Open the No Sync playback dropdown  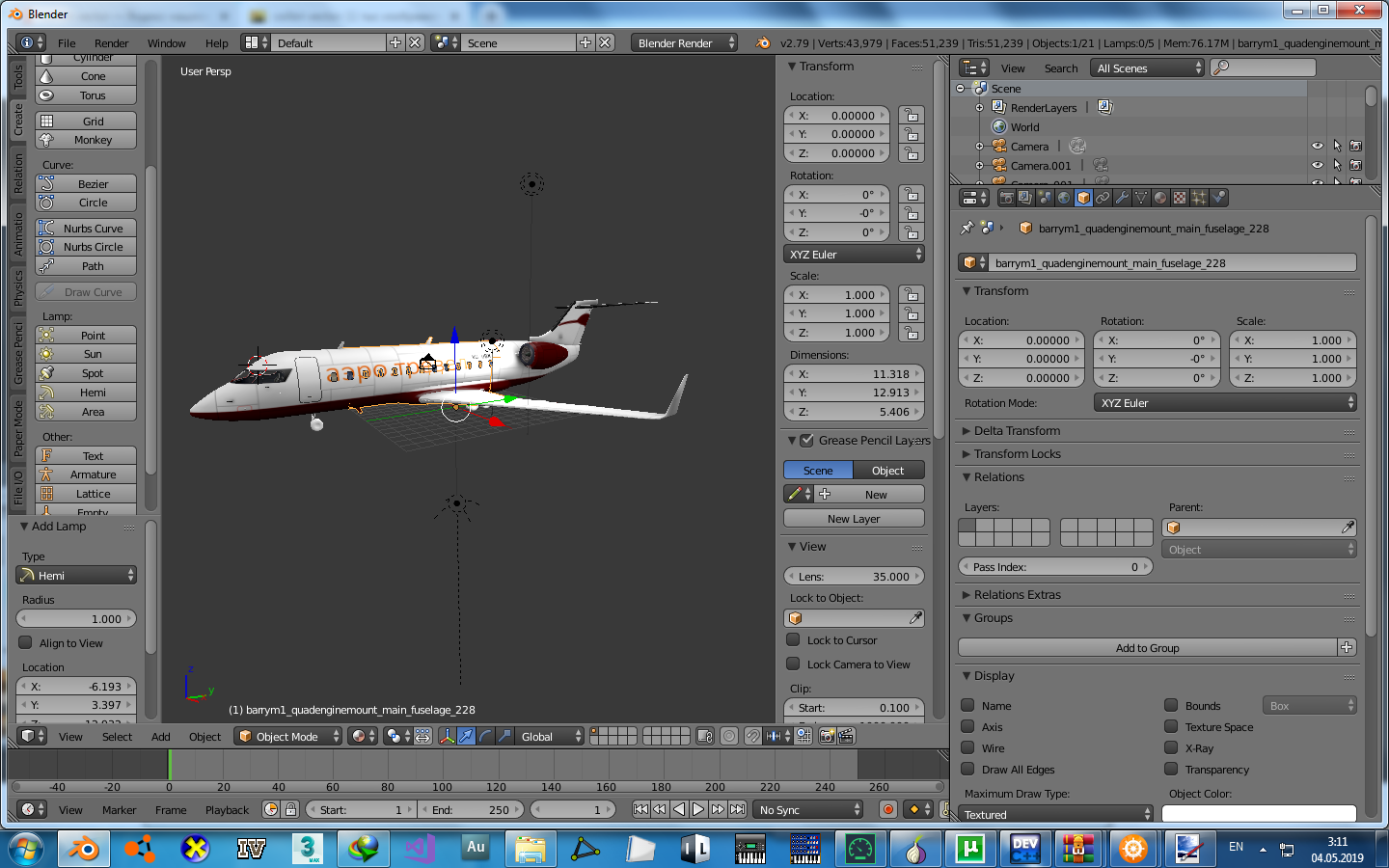[808, 809]
